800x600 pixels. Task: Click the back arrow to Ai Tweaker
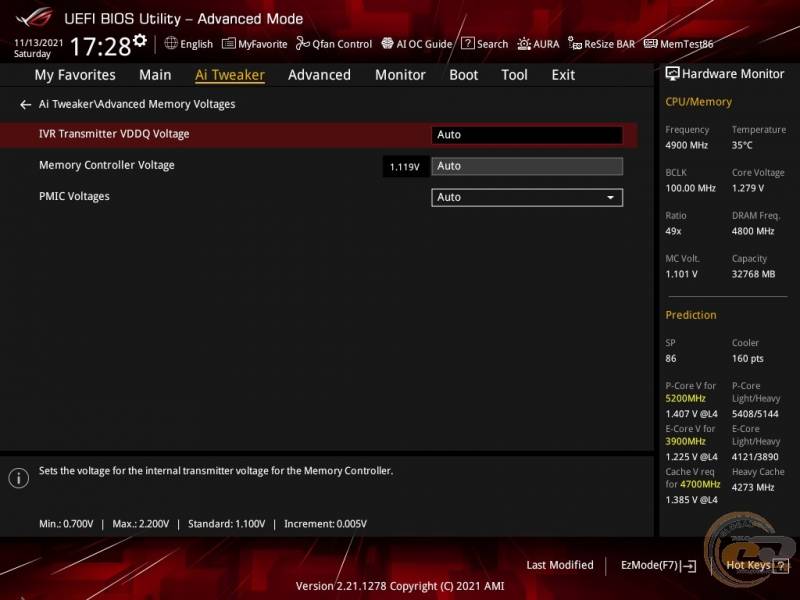(26, 105)
